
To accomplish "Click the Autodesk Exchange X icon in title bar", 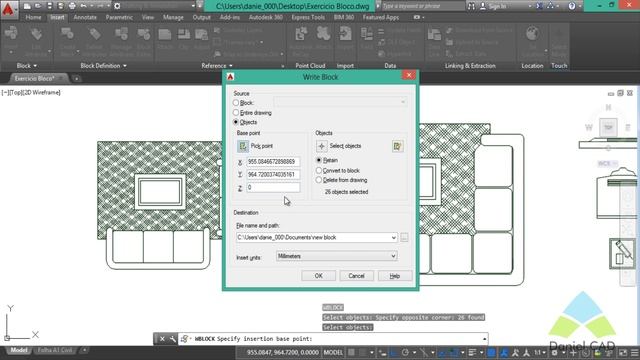I will pos(539,6).
